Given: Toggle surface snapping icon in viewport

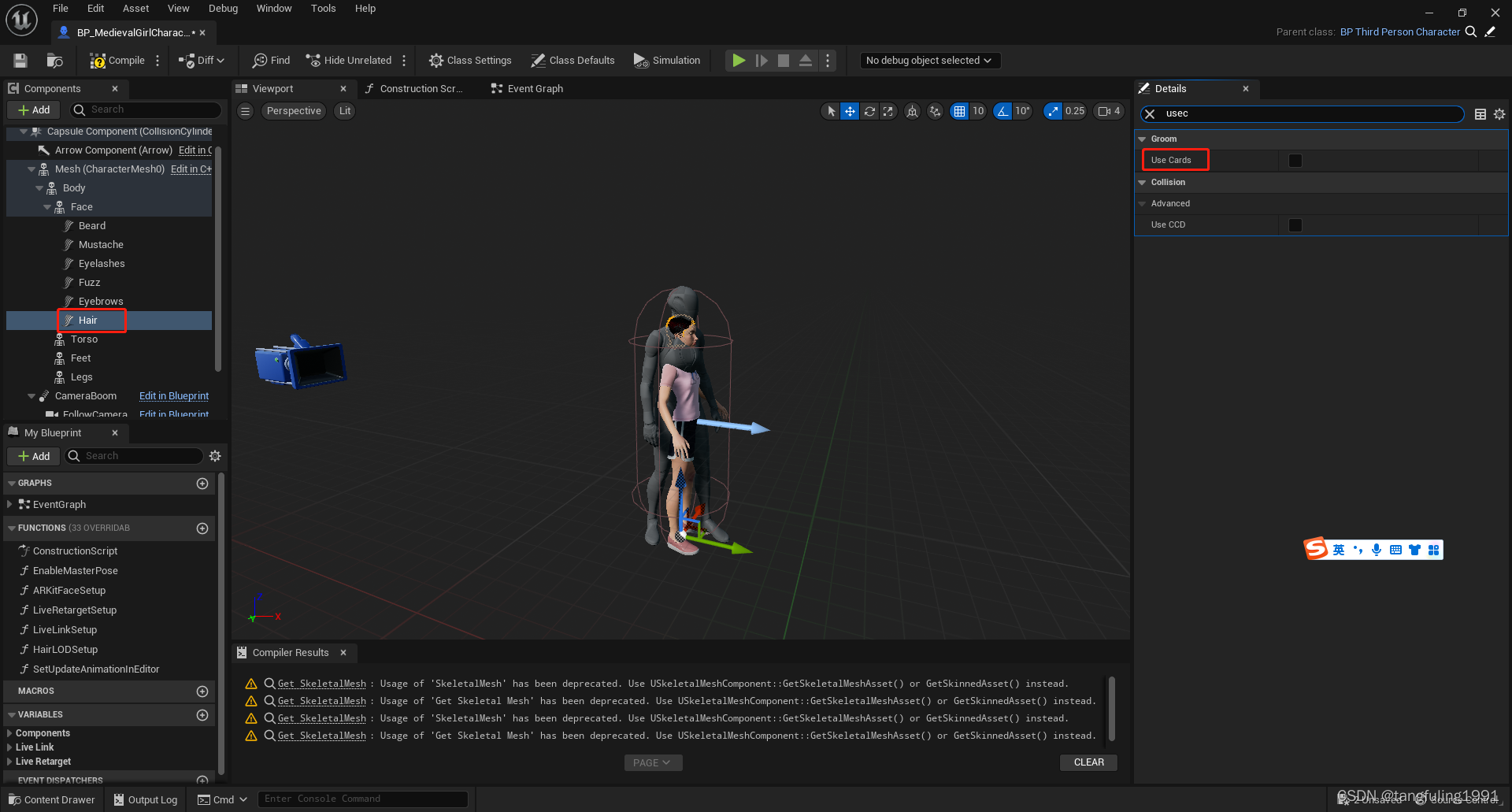Looking at the screenshot, I should [935, 111].
